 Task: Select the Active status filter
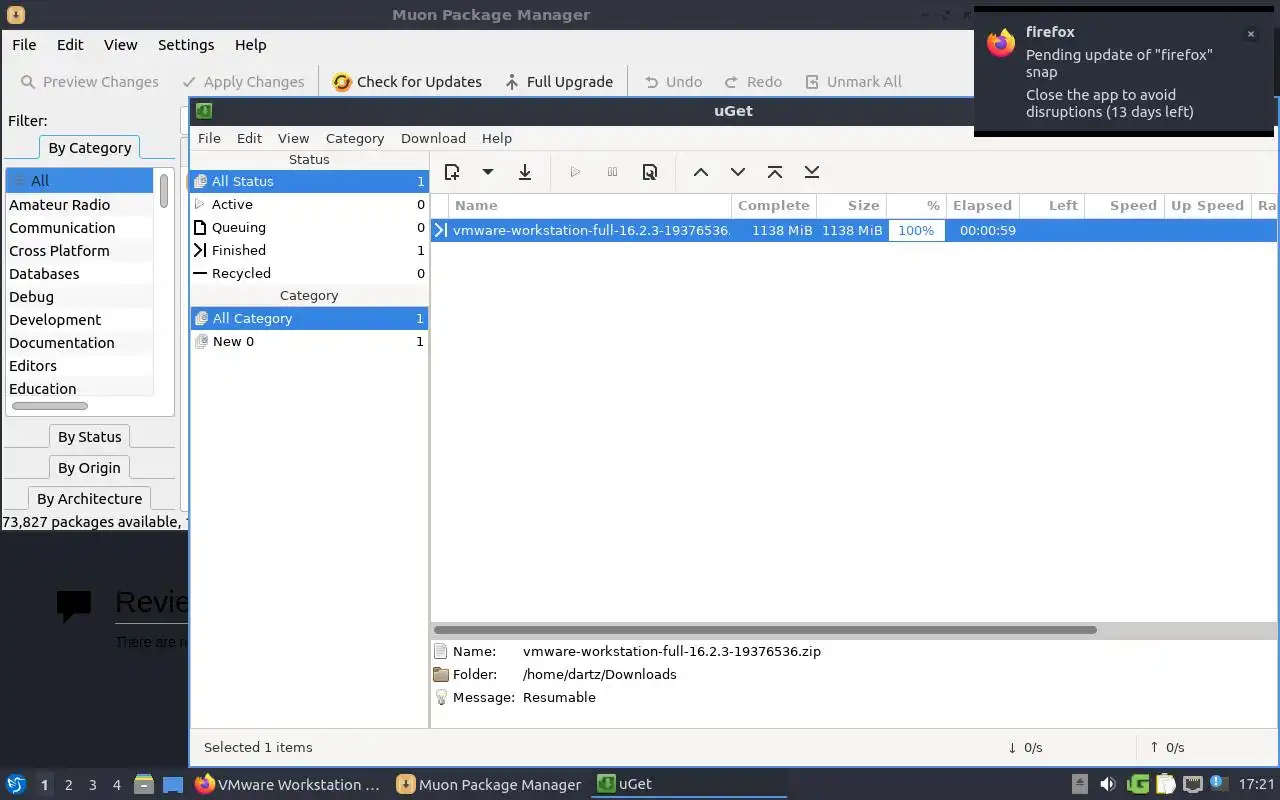click(309, 204)
